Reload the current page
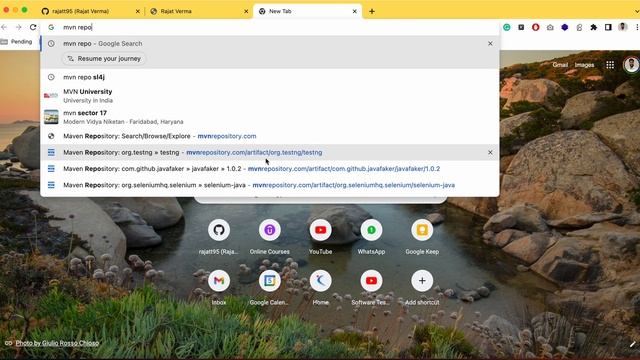Viewport: 640px width, 360px height. coord(33,27)
